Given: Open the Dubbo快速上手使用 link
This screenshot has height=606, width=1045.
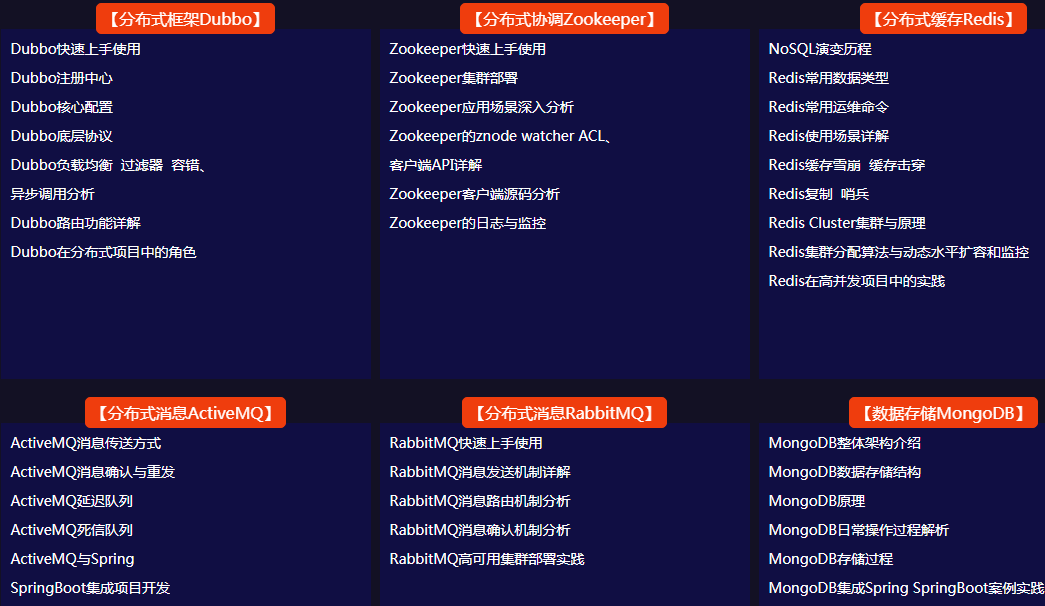Looking at the screenshot, I should [x=76, y=49].
